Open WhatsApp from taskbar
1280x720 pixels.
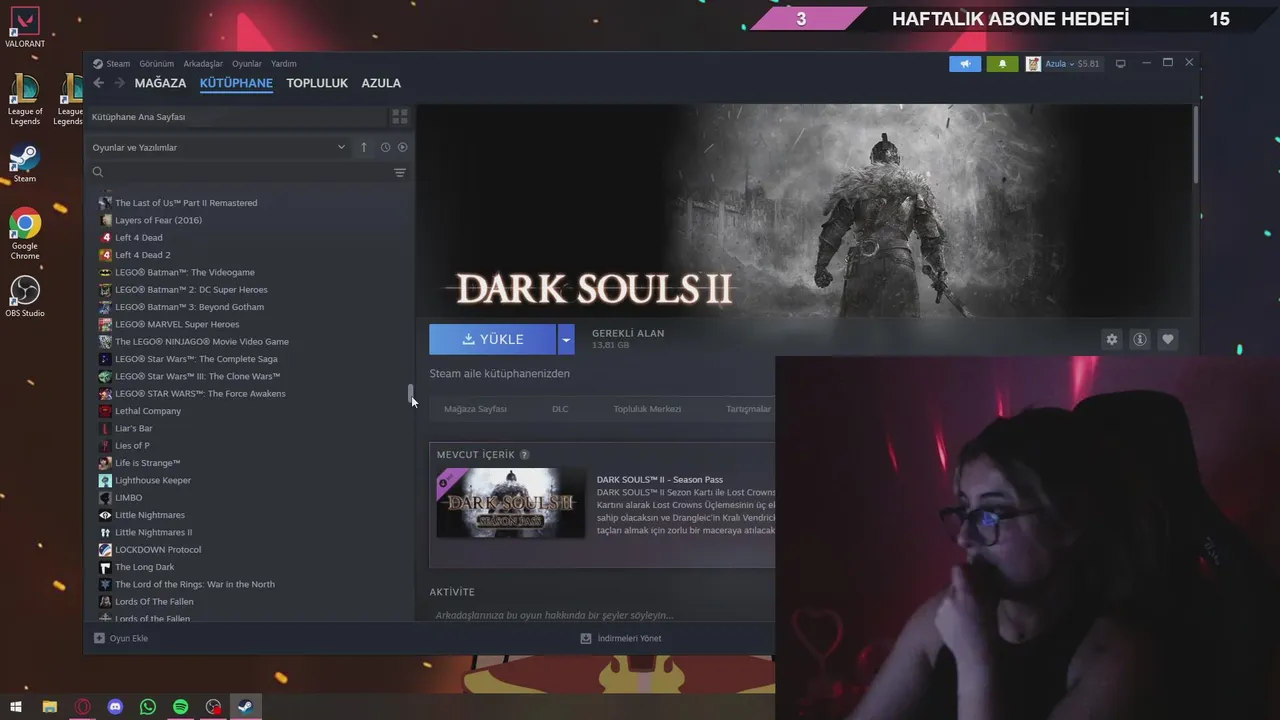click(x=148, y=707)
